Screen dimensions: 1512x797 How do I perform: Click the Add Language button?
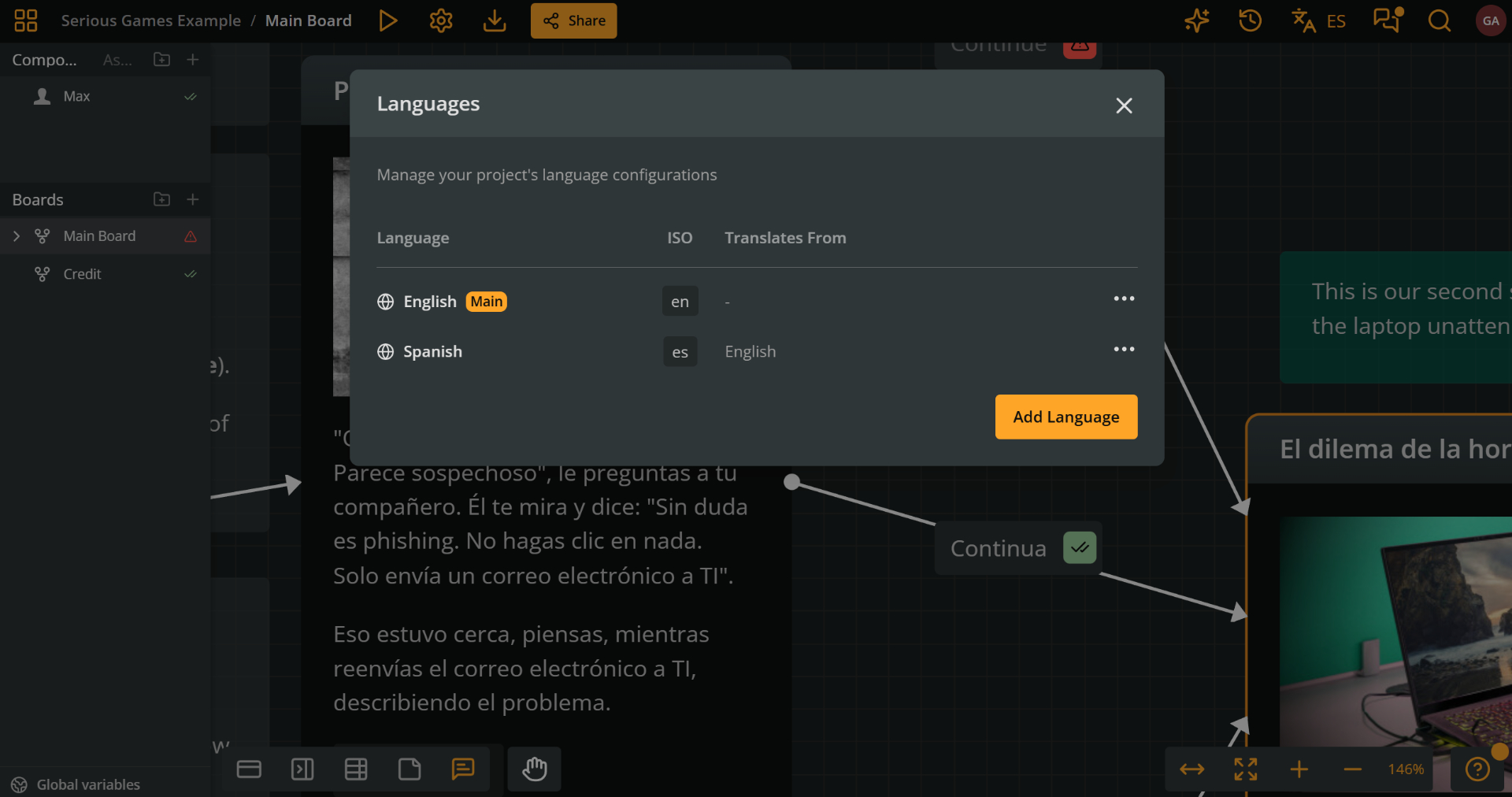click(x=1065, y=417)
